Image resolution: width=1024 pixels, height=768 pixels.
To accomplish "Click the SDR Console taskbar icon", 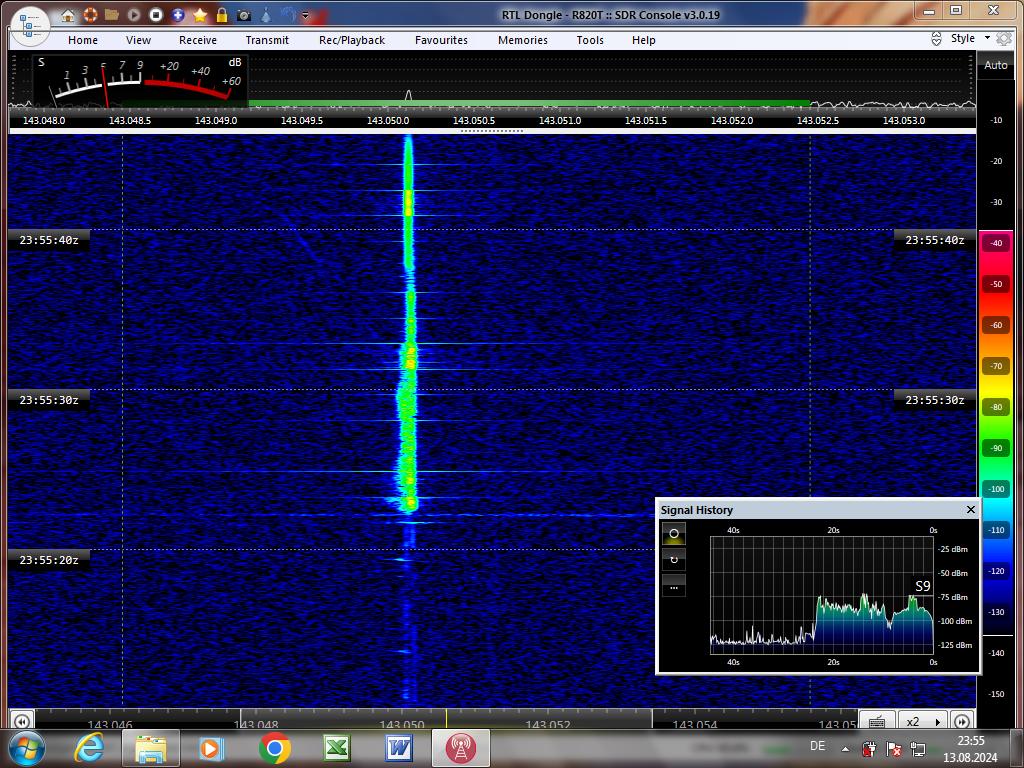I will (x=460, y=748).
